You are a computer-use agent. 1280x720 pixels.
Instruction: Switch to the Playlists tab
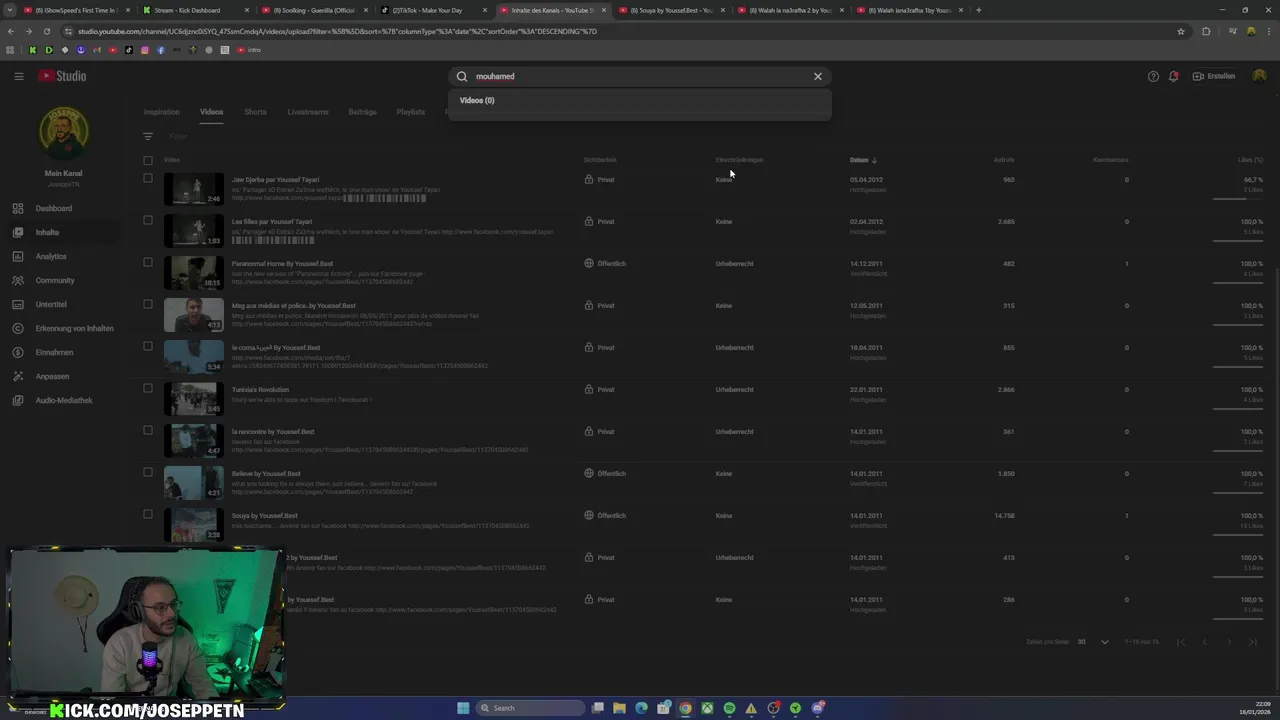(410, 112)
